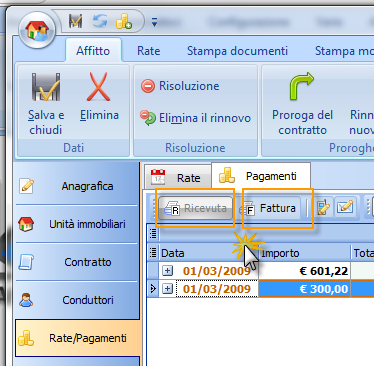Select the € 601,22 amount cell
Viewport: 374px width, 366px height.
coord(304,271)
